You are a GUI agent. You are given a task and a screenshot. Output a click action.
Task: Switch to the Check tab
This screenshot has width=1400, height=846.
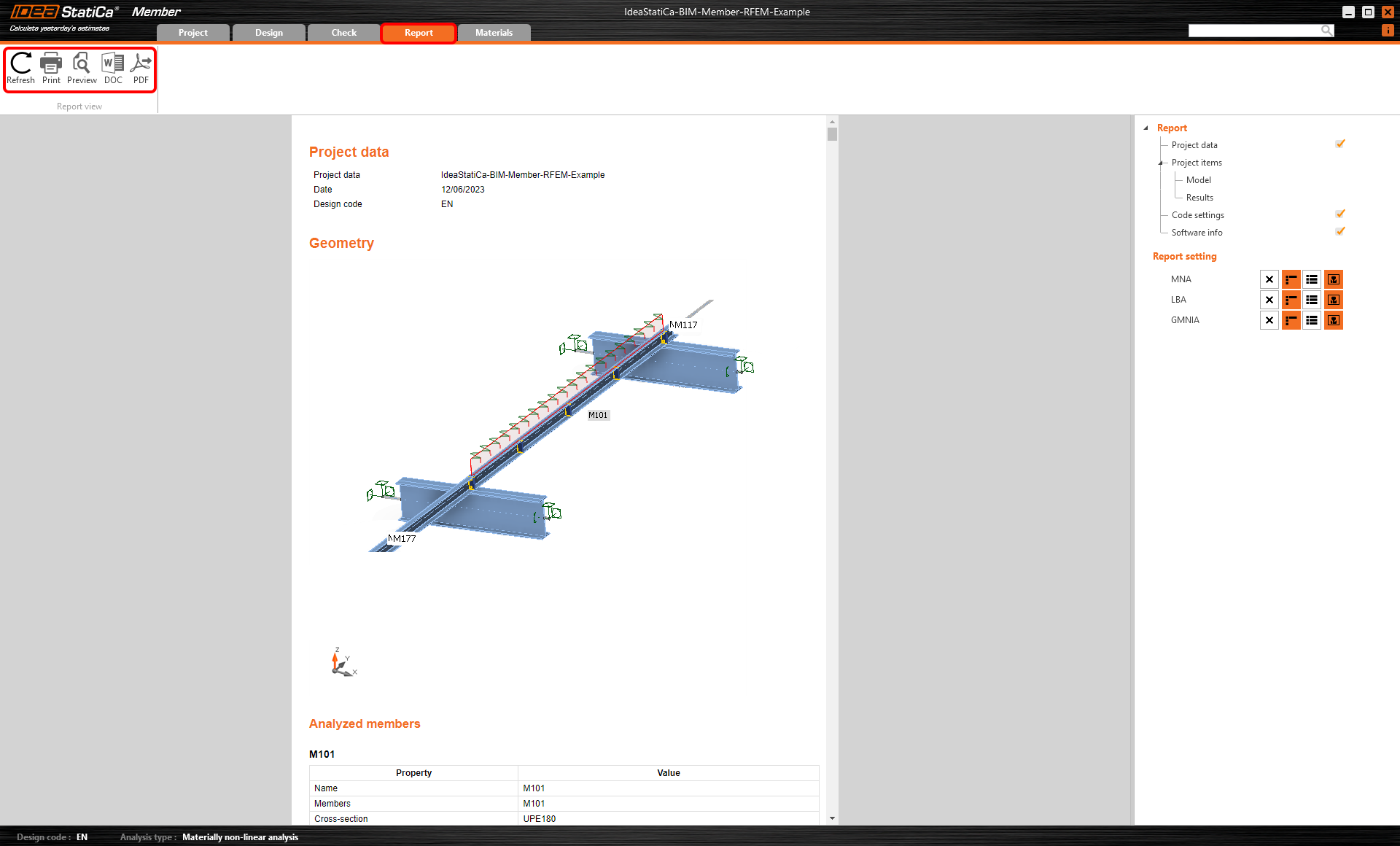click(343, 33)
